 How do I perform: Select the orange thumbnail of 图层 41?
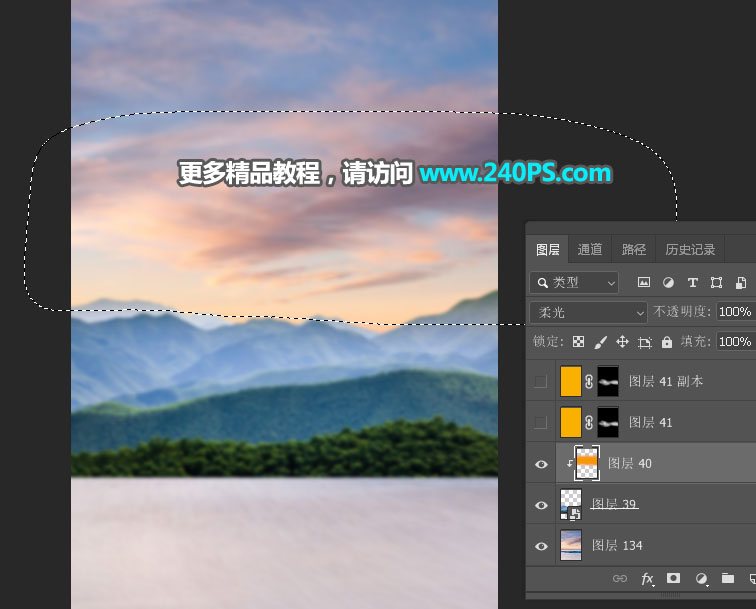[x=570, y=422]
